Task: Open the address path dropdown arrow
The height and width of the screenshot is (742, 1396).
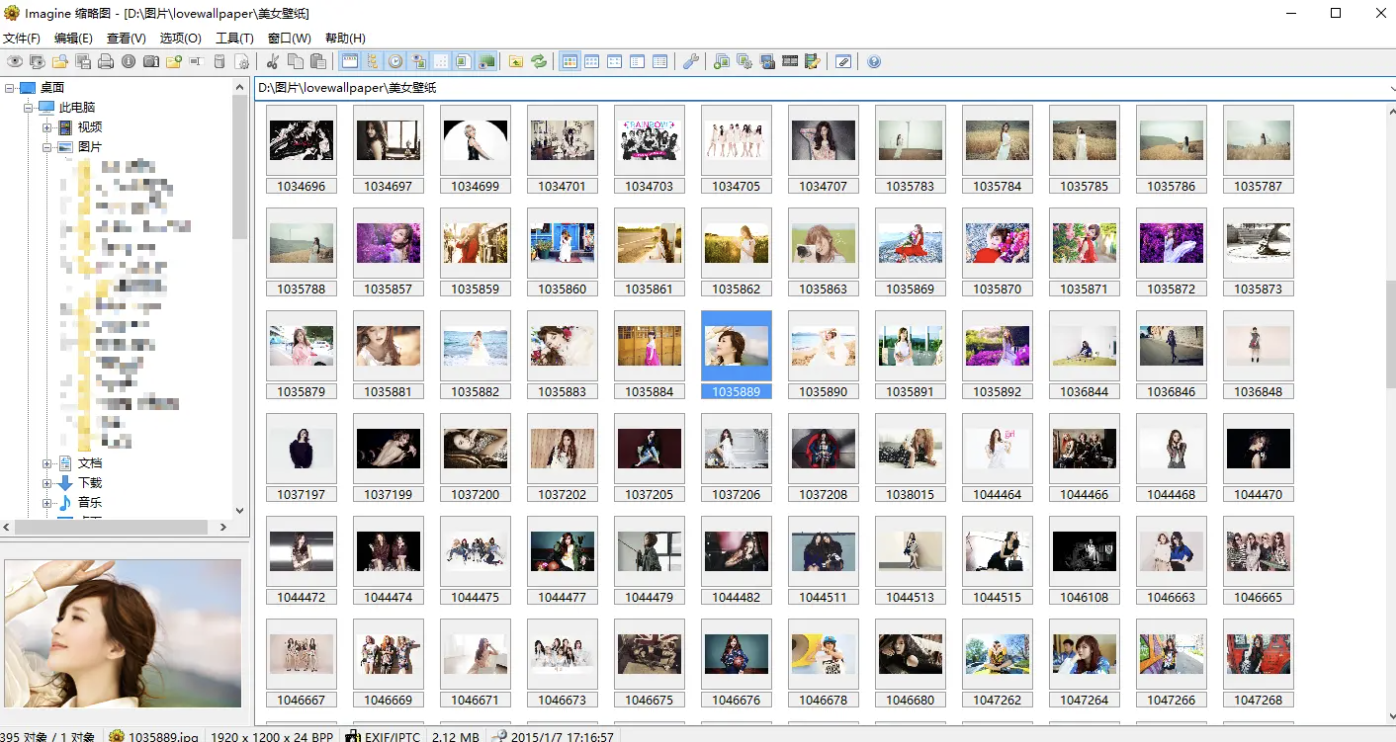Action: tap(1390, 88)
